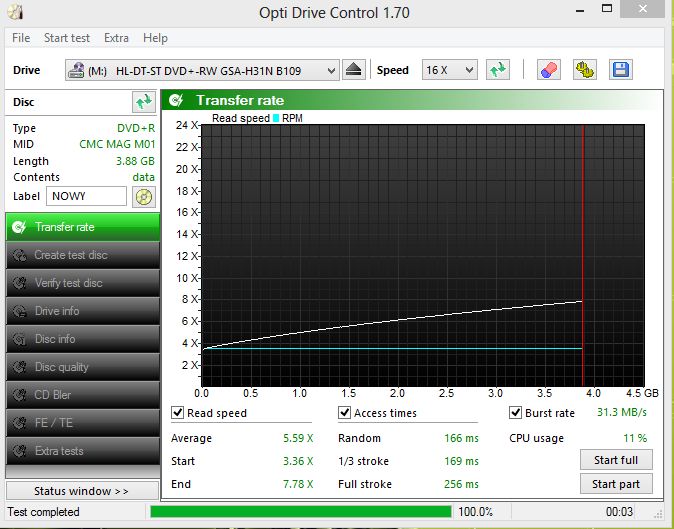
Task: Maximize the Opti Drive Control window
Action: 607,9
